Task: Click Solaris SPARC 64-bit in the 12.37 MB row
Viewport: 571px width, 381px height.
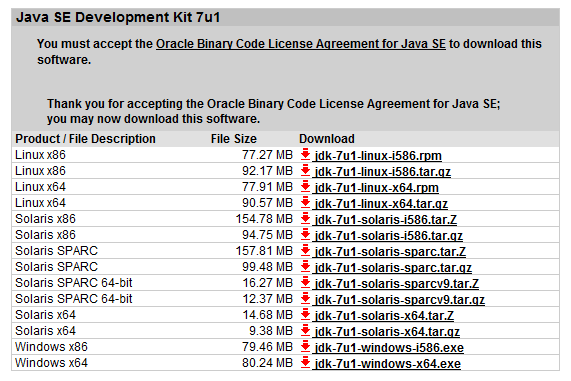Action: [x=74, y=299]
